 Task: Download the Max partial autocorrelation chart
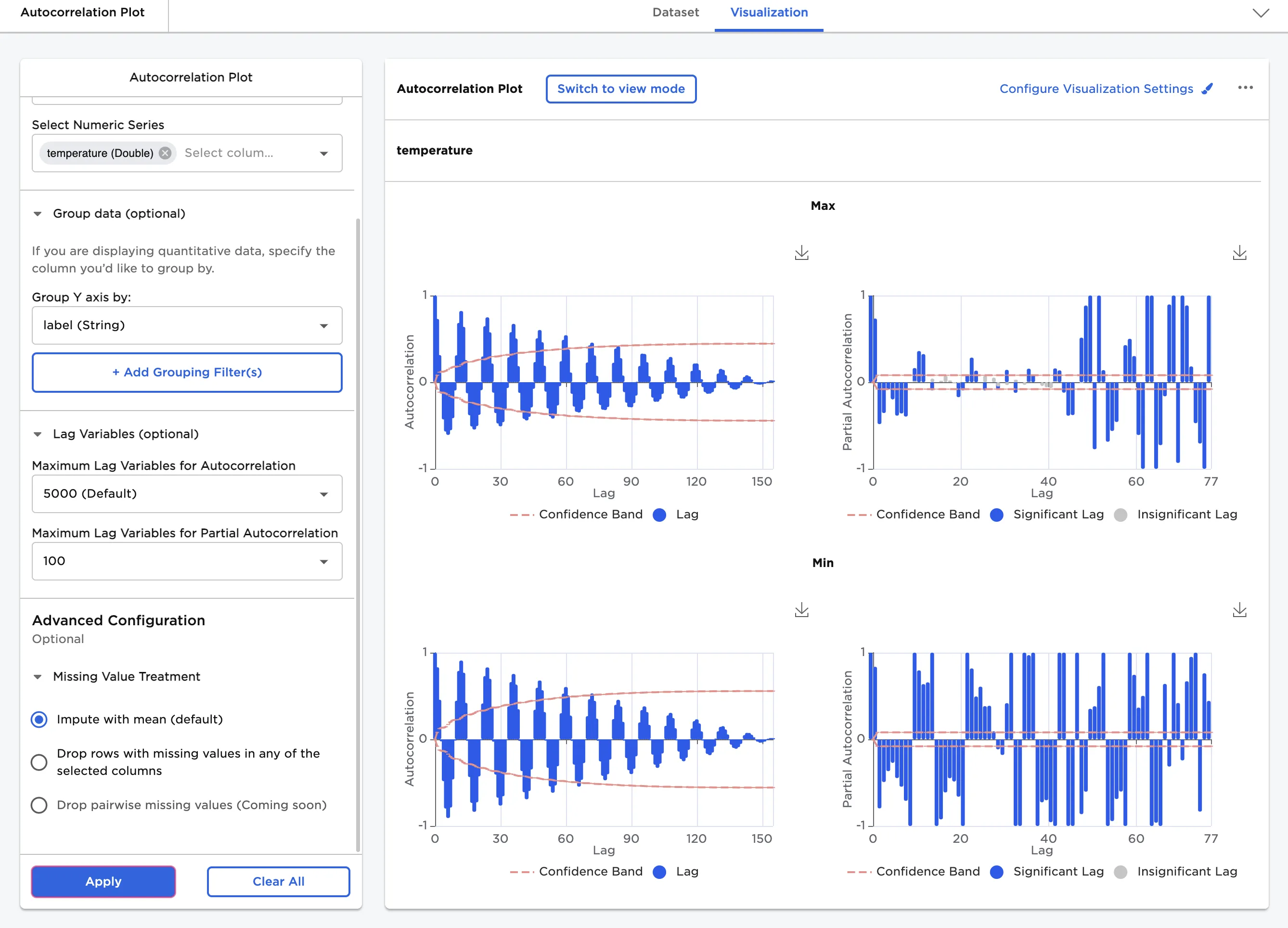point(1239,253)
